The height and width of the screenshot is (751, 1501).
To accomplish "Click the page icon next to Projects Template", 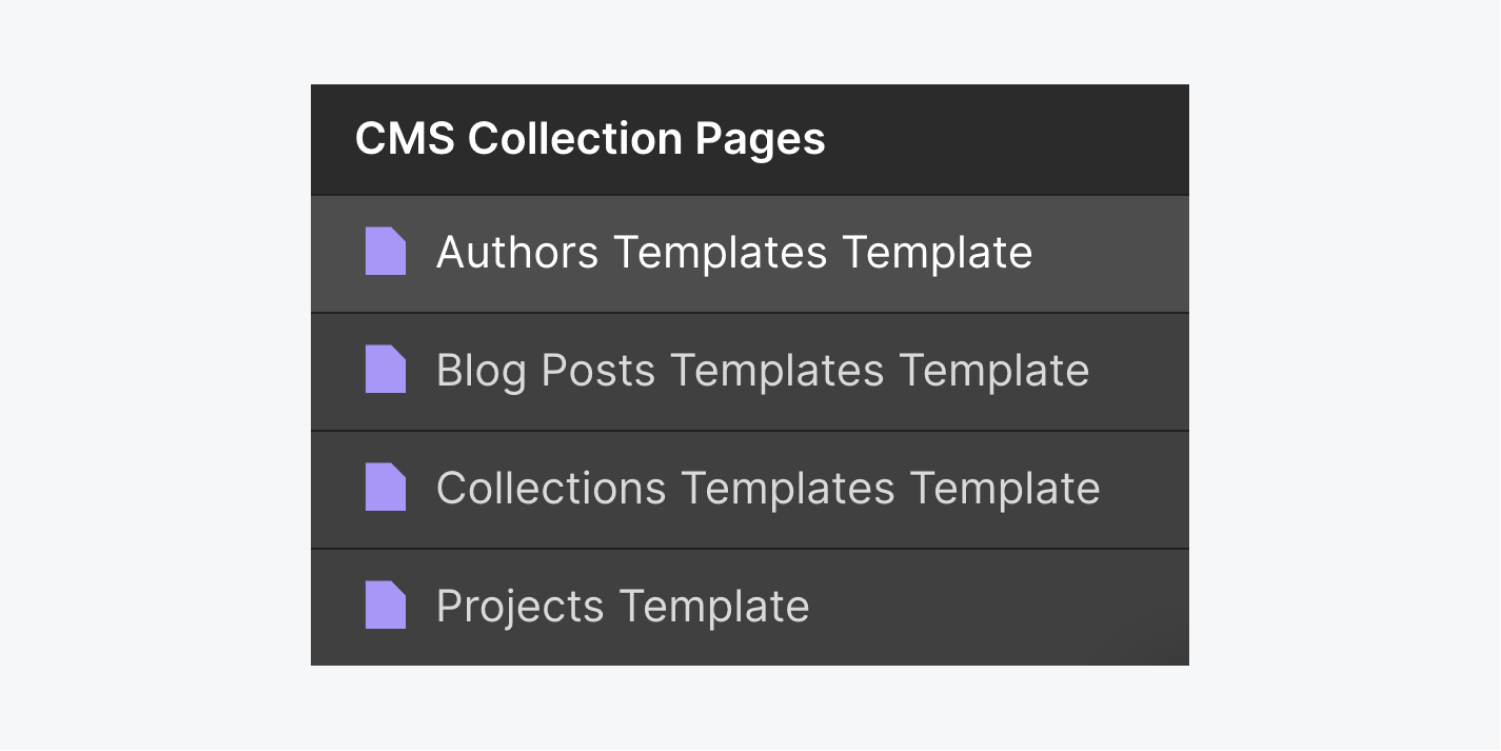I will tap(386, 606).
